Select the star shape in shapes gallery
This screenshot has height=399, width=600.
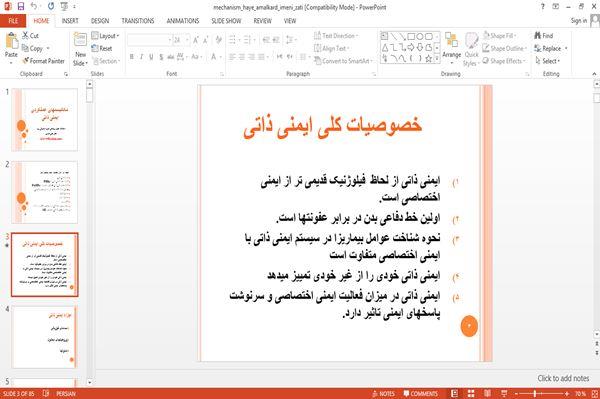[x=429, y=59]
